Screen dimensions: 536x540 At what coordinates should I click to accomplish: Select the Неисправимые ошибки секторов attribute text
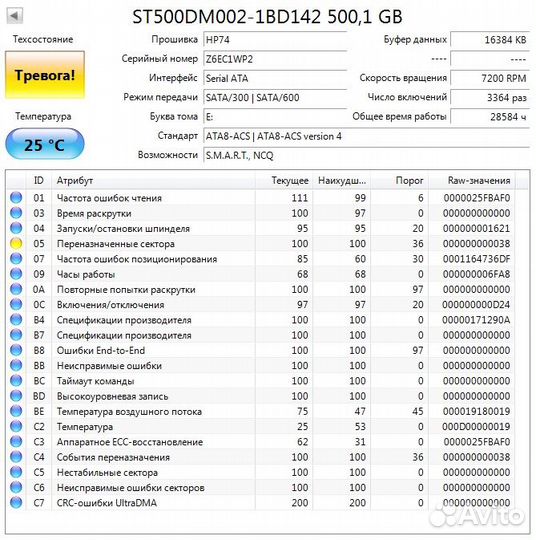coord(131,488)
